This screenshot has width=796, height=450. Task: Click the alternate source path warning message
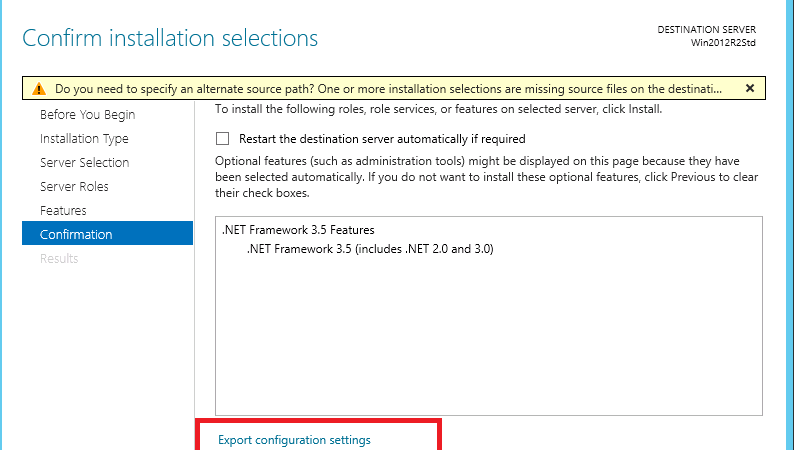388,89
